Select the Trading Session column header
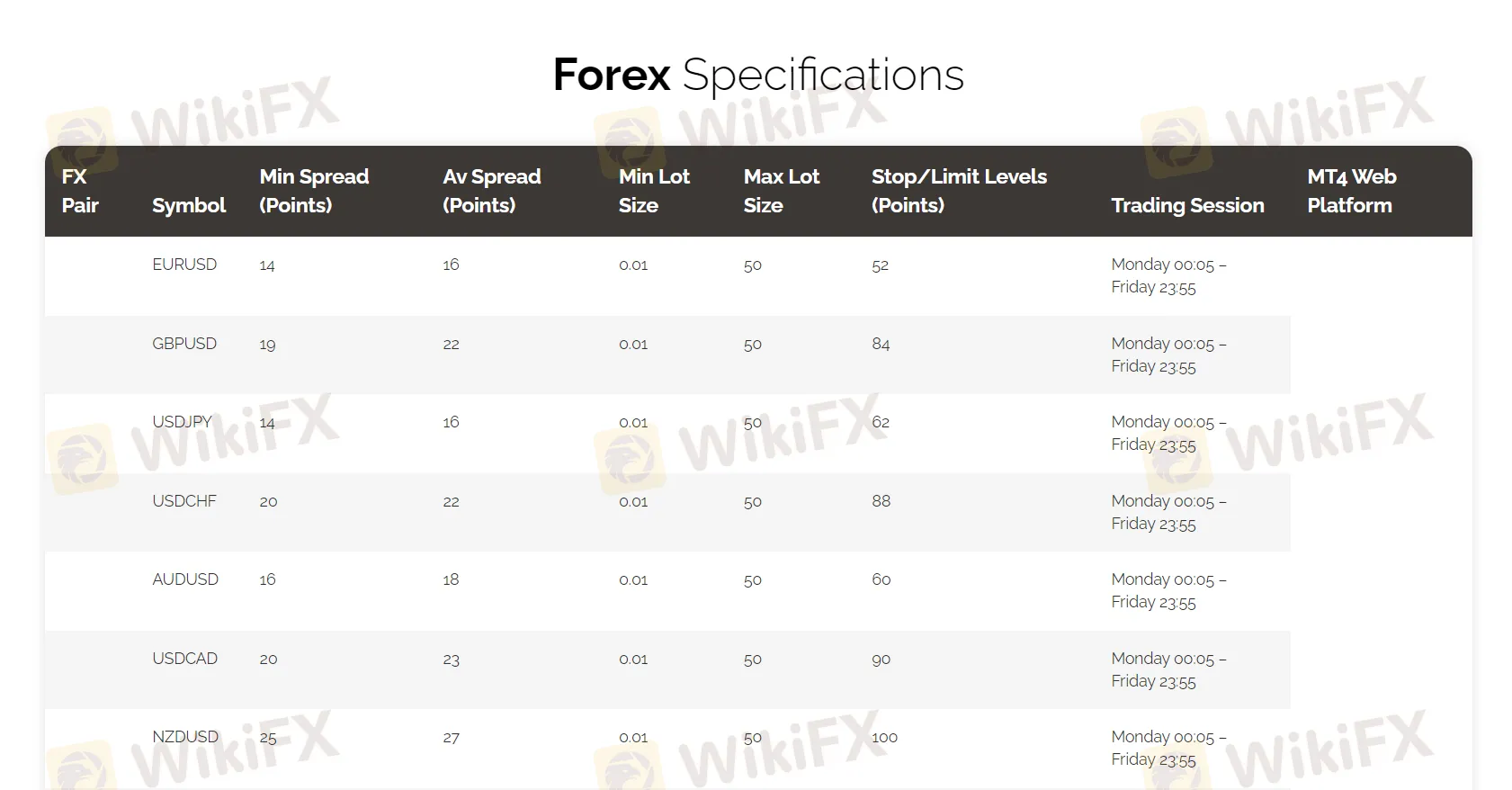The width and height of the screenshot is (1512, 790). [x=1187, y=205]
